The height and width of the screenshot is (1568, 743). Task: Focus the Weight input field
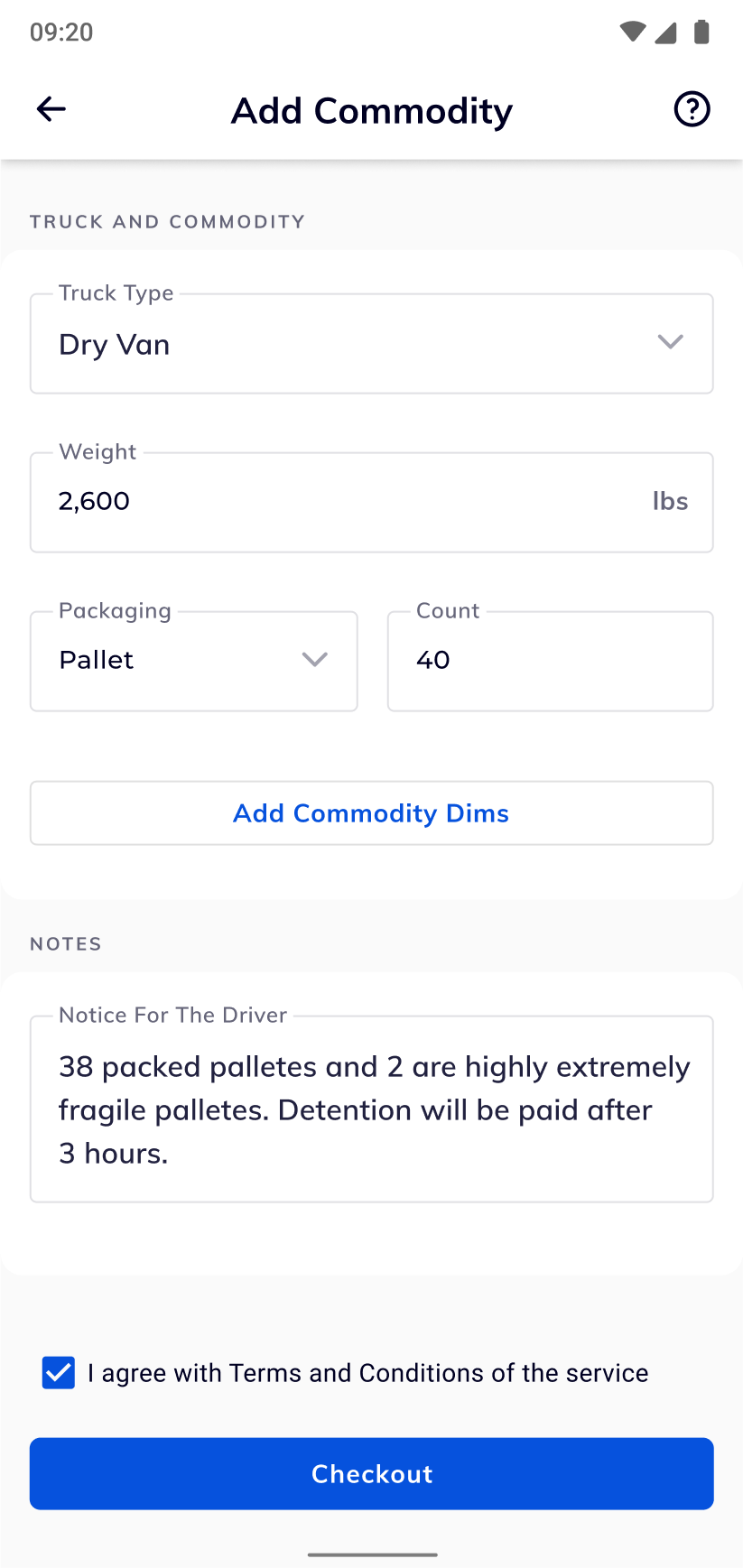(343, 502)
